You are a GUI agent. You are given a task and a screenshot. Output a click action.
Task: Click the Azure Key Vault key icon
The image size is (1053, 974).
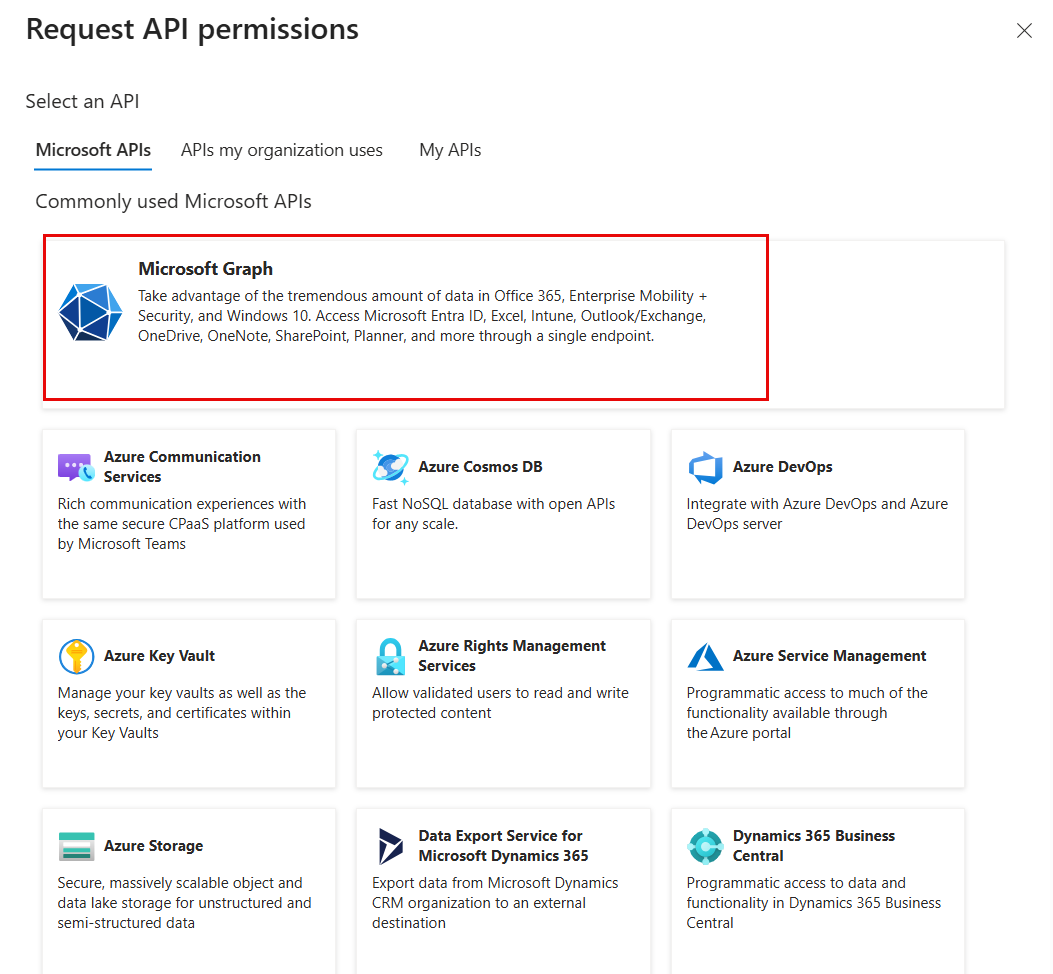click(x=76, y=656)
